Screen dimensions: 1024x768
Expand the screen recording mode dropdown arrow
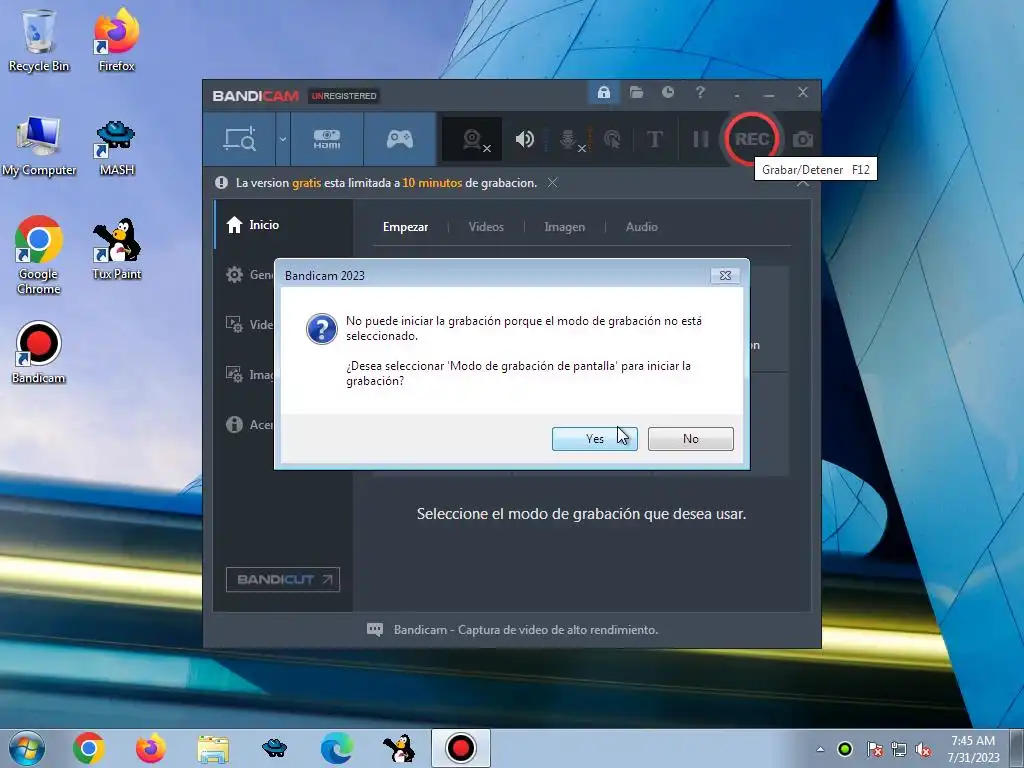point(283,139)
